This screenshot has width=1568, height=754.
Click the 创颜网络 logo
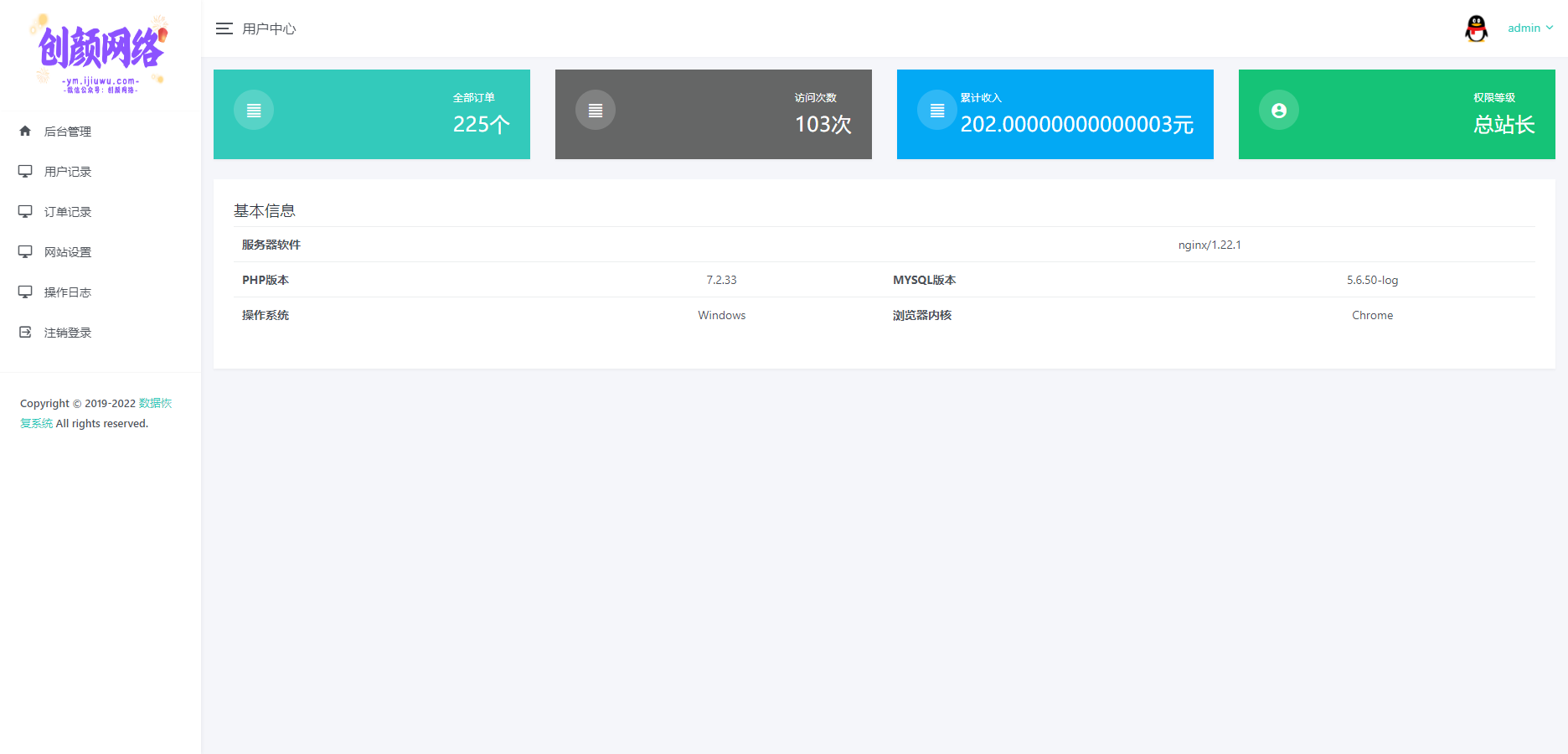(101, 52)
